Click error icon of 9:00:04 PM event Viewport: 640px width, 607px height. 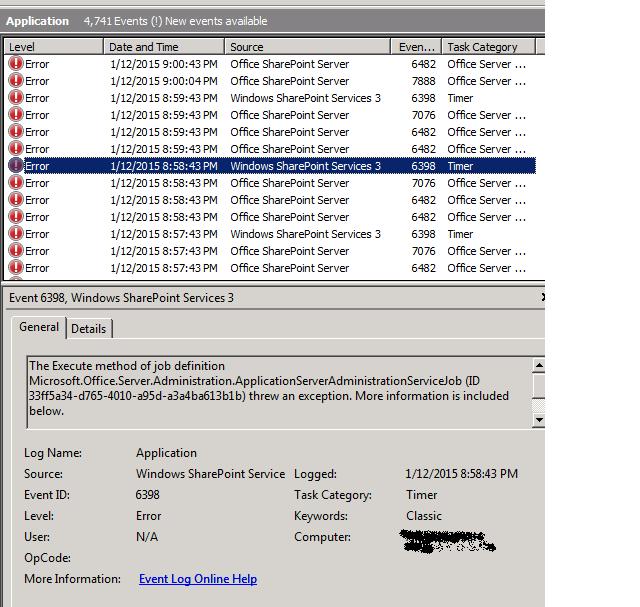tap(16, 81)
